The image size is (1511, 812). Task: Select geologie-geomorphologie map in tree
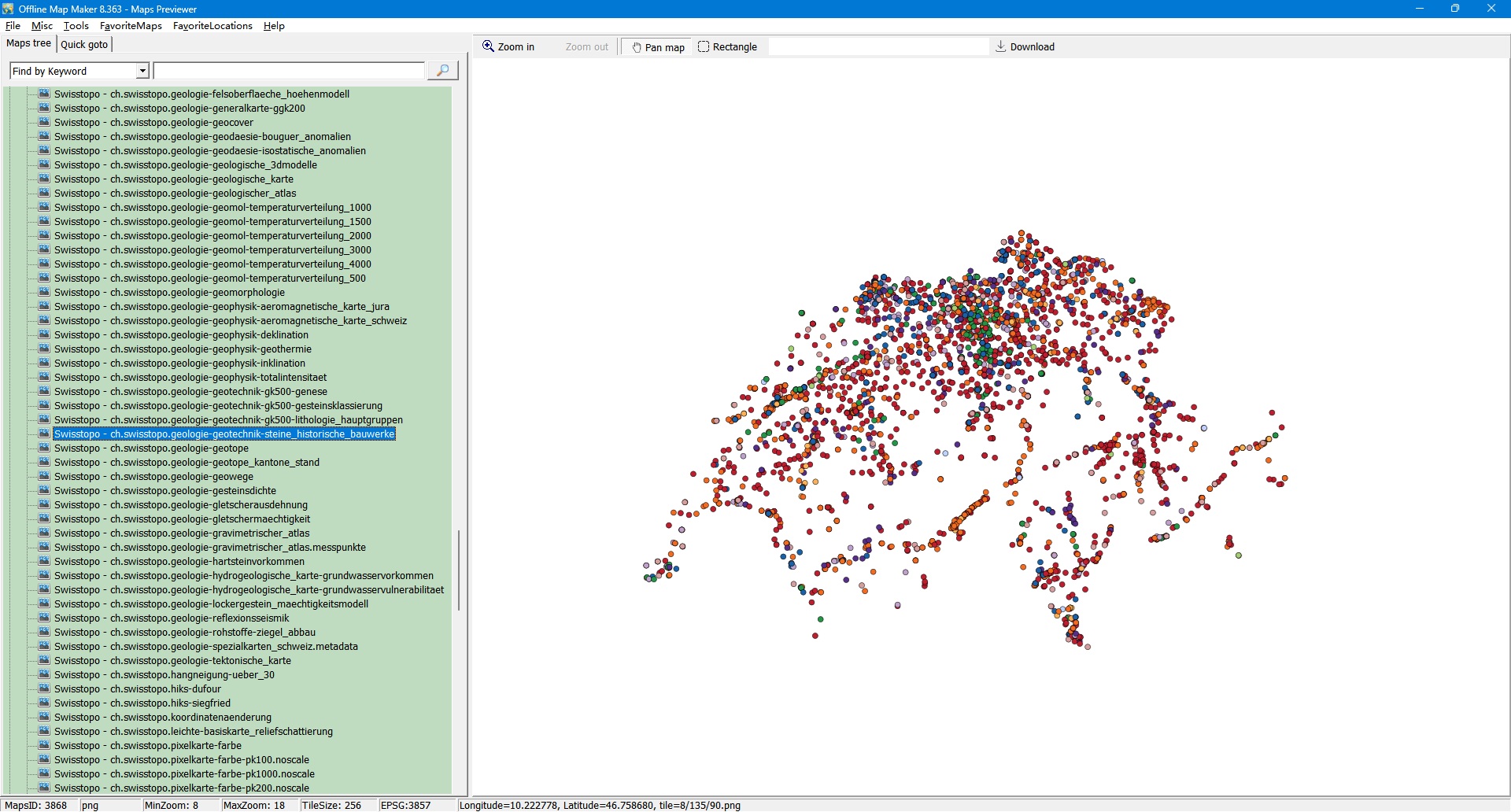(169, 293)
